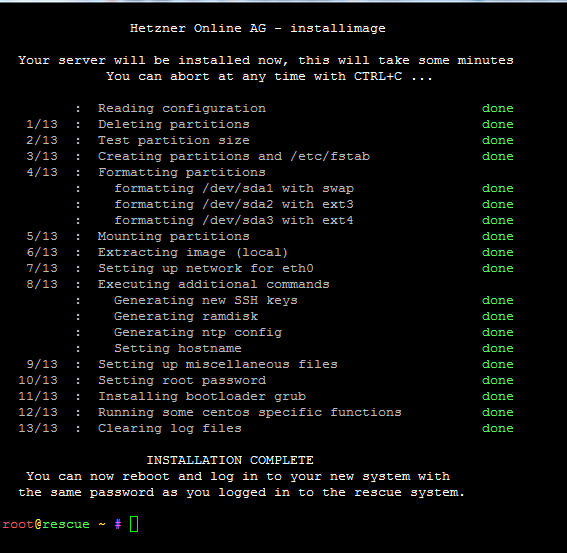Click 'the same password as you logged in' line
Viewport: 567px width, 553px height.
pyautogui.click(x=242, y=492)
